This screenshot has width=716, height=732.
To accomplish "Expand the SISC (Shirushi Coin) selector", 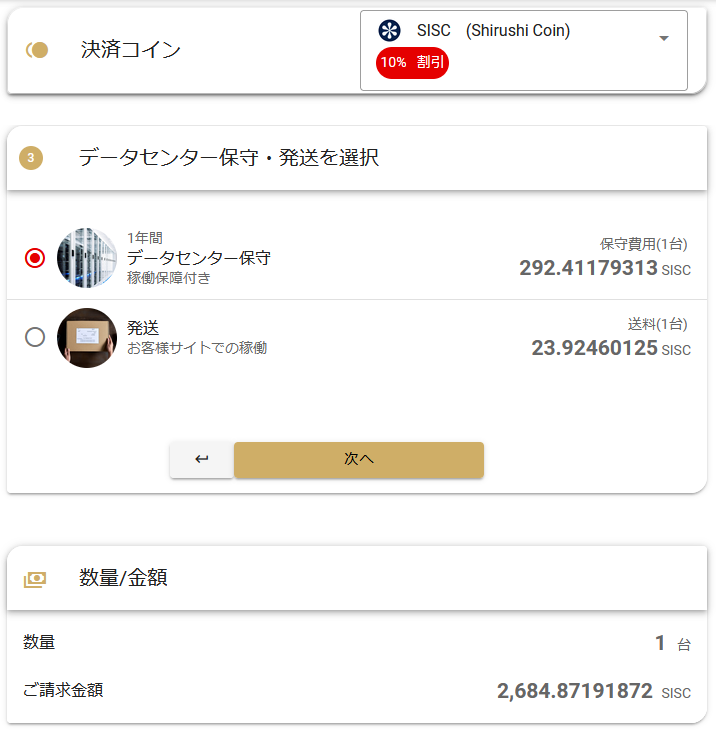I will (x=524, y=50).
